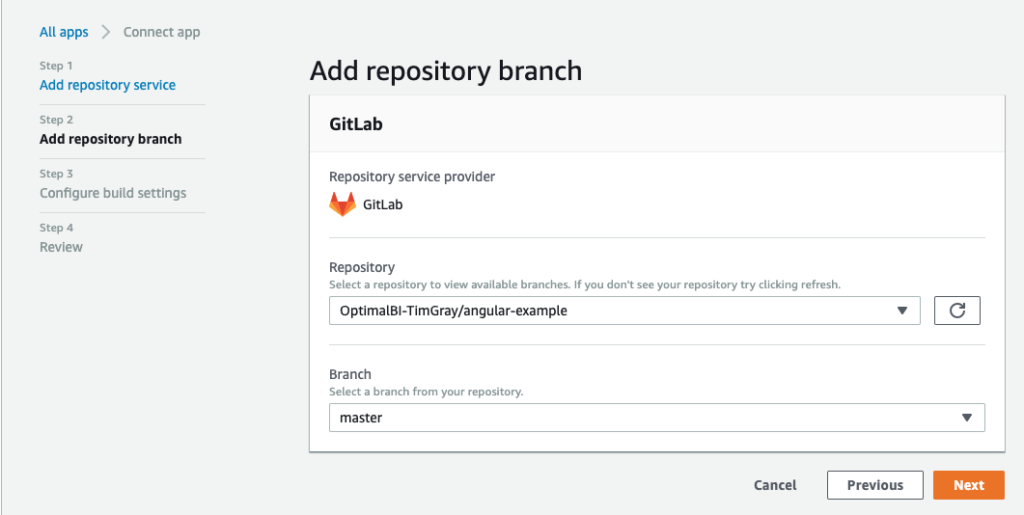
Task: Open the Repository OptimalBI-TimGray/angular-example dropdown
Action: 624,311
